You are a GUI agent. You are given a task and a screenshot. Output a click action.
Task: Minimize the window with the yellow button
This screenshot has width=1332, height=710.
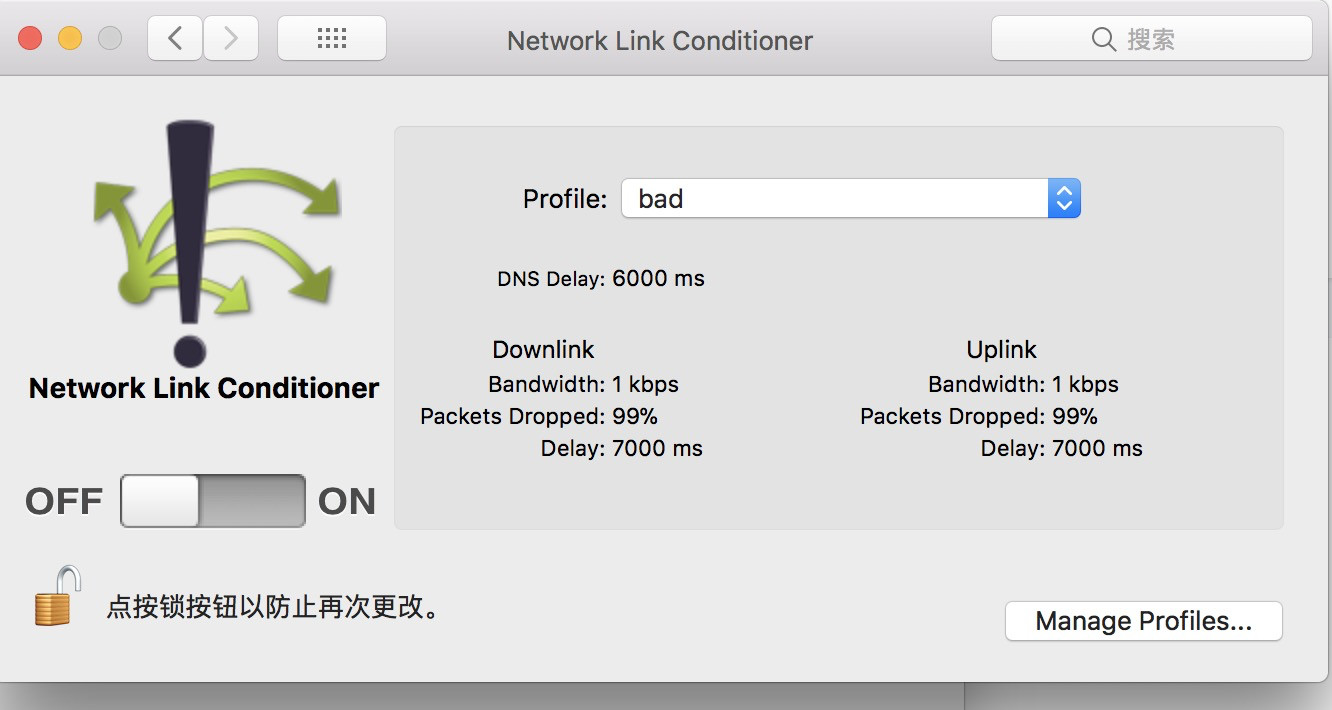point(70,39)
